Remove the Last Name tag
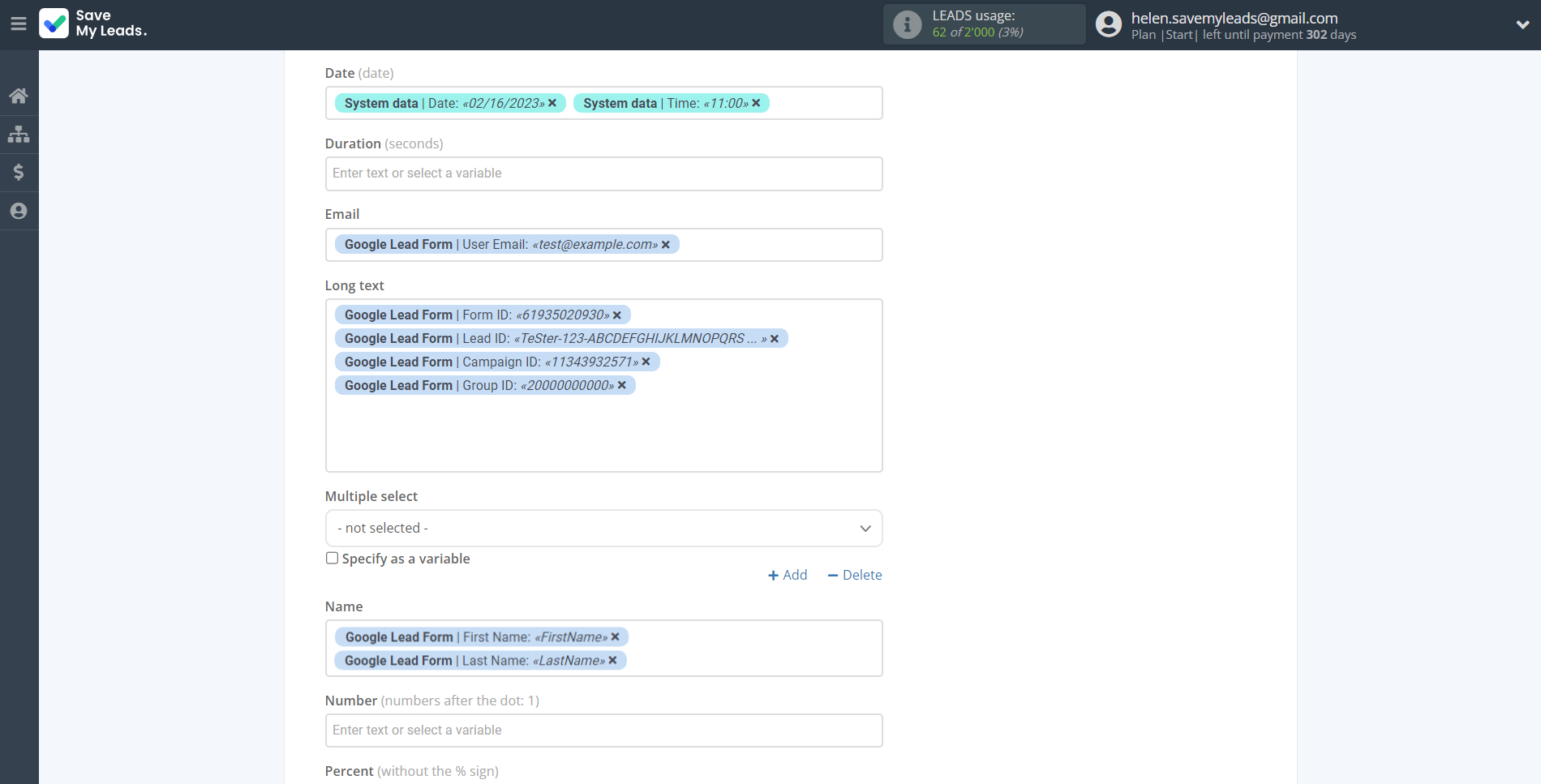Viewport: 1541px width, 784px height. (613, 661)
